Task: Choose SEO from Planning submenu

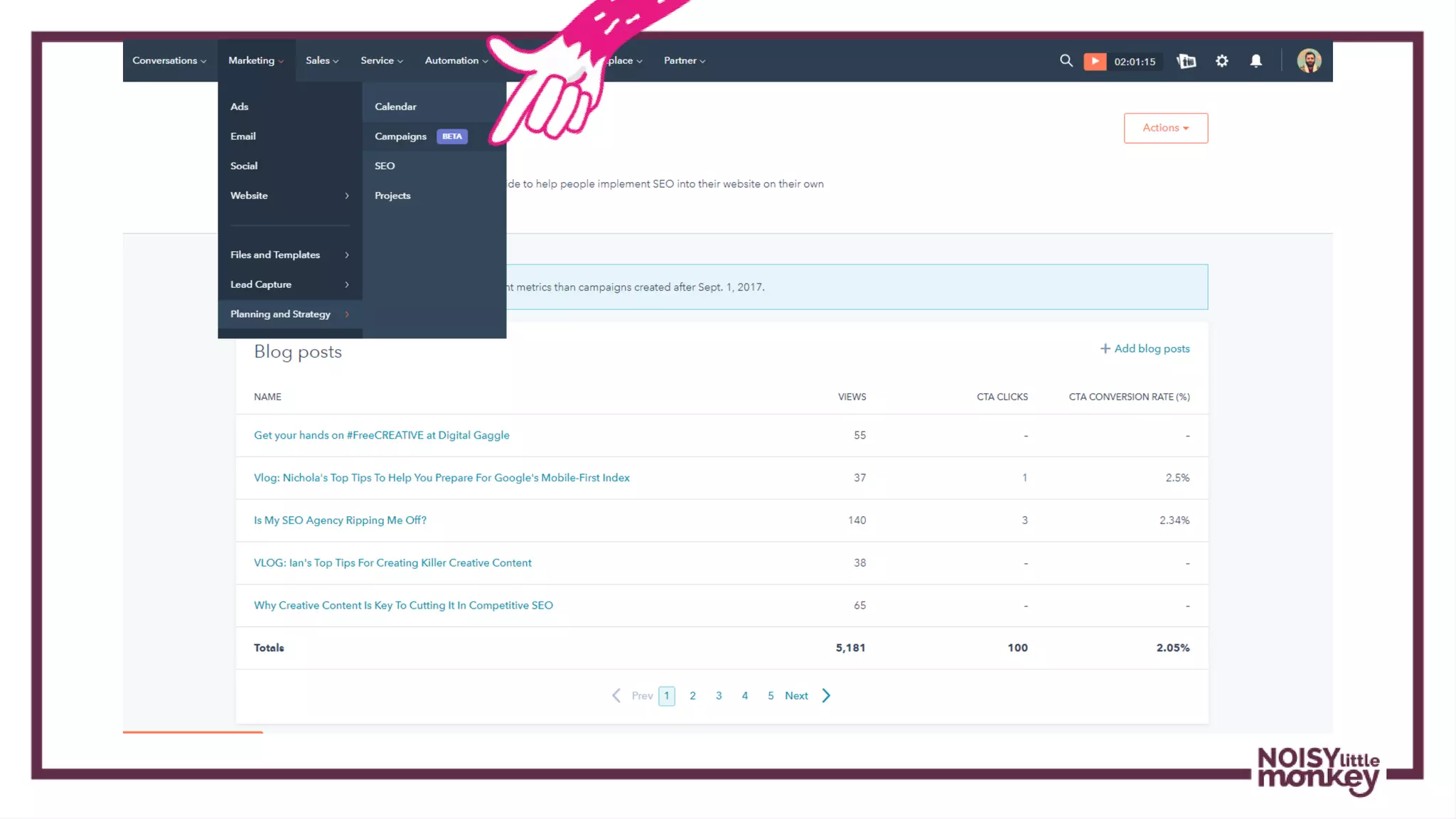Action: 385,166
